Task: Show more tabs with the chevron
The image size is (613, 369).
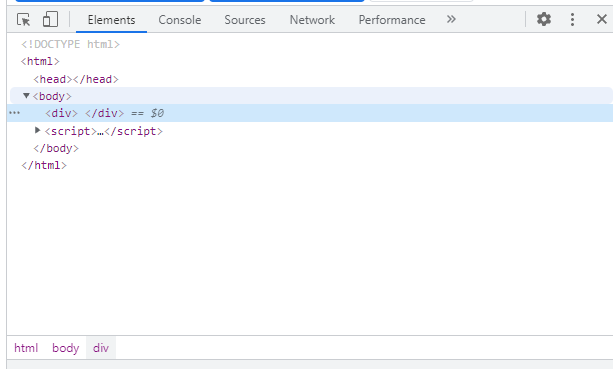Action: tap(451, 19)
